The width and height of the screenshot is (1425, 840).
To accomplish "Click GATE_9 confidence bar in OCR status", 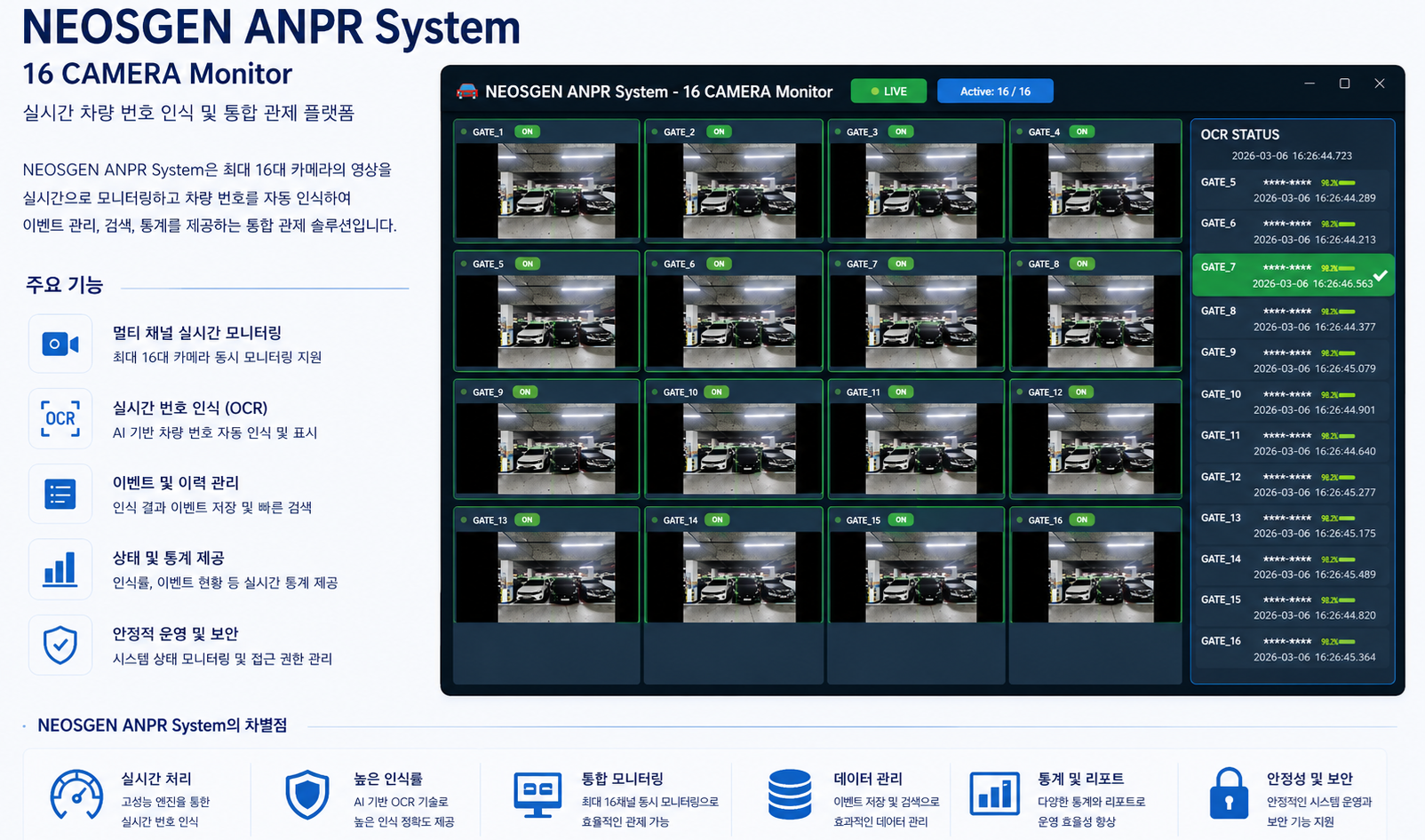I will click(x=1347, y=353).
